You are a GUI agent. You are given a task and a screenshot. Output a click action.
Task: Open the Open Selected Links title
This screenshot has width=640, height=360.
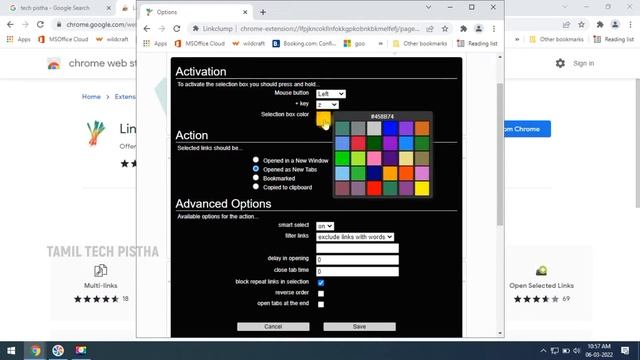tap(541, 285)
